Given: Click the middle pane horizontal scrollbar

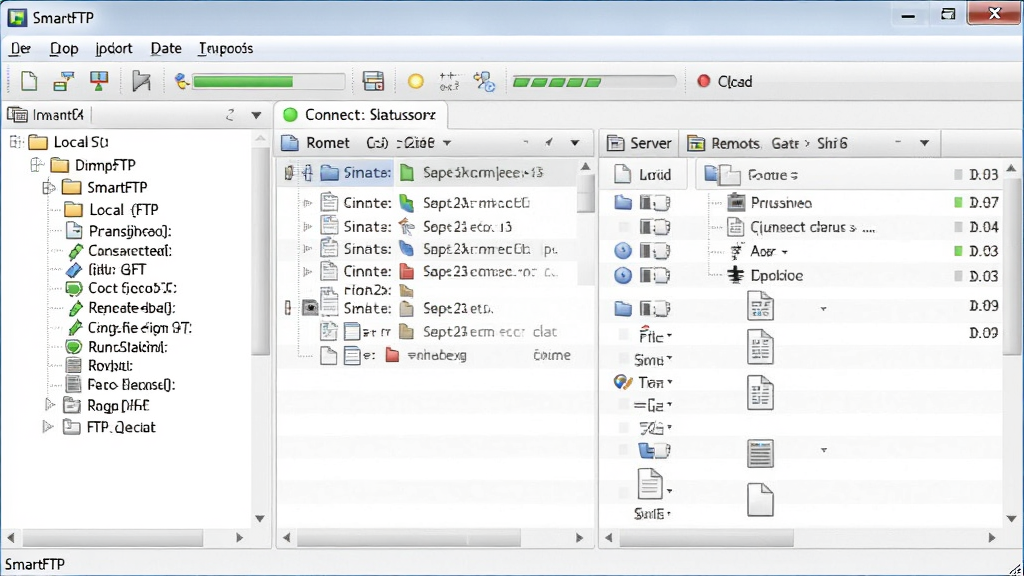Looking at the screenshot, I should [x=409, y=537].
